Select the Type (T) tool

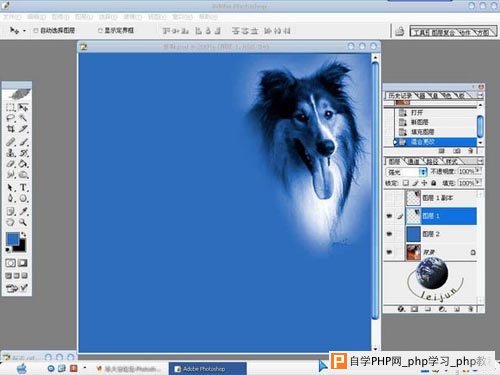click(x=23, y=187)
